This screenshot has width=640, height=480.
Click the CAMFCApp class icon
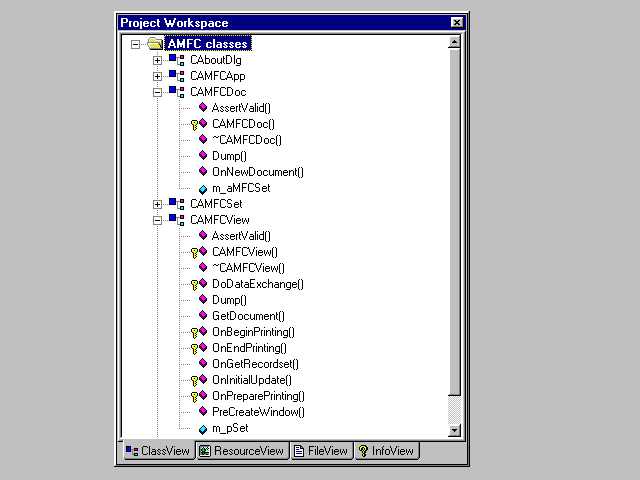click(177, 76)
